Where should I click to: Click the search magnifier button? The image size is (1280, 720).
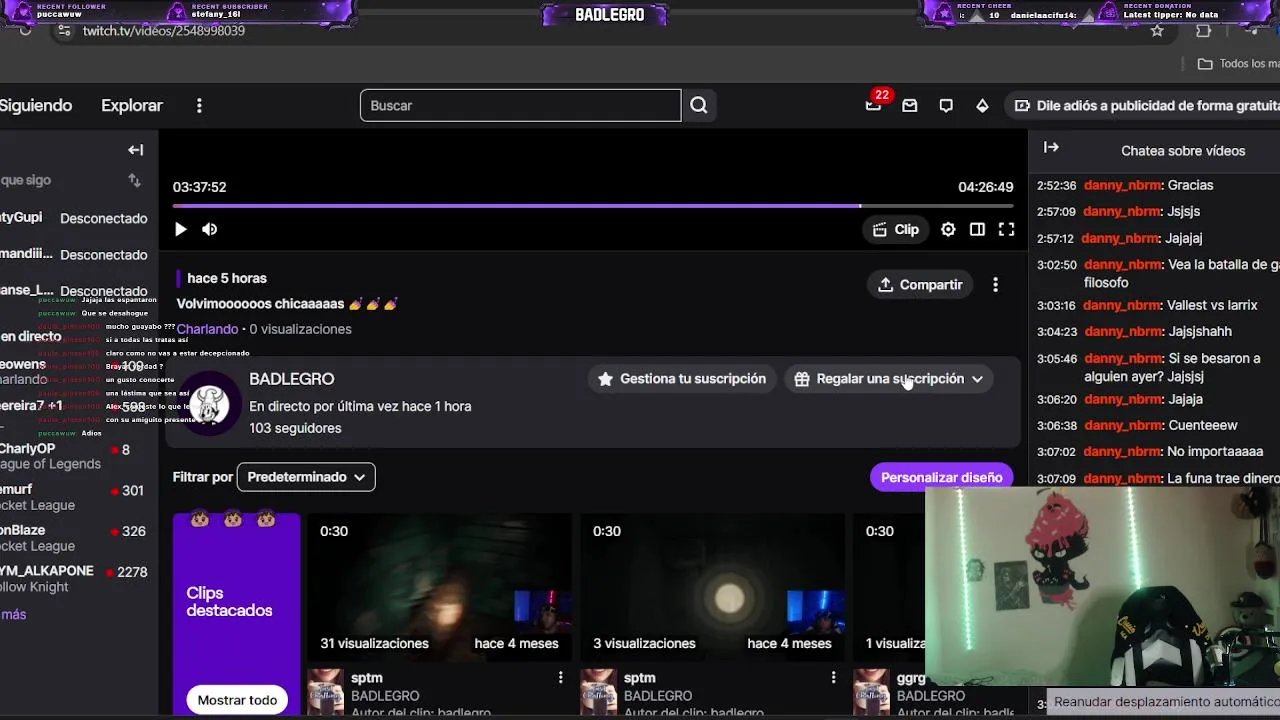click(698, 105)
